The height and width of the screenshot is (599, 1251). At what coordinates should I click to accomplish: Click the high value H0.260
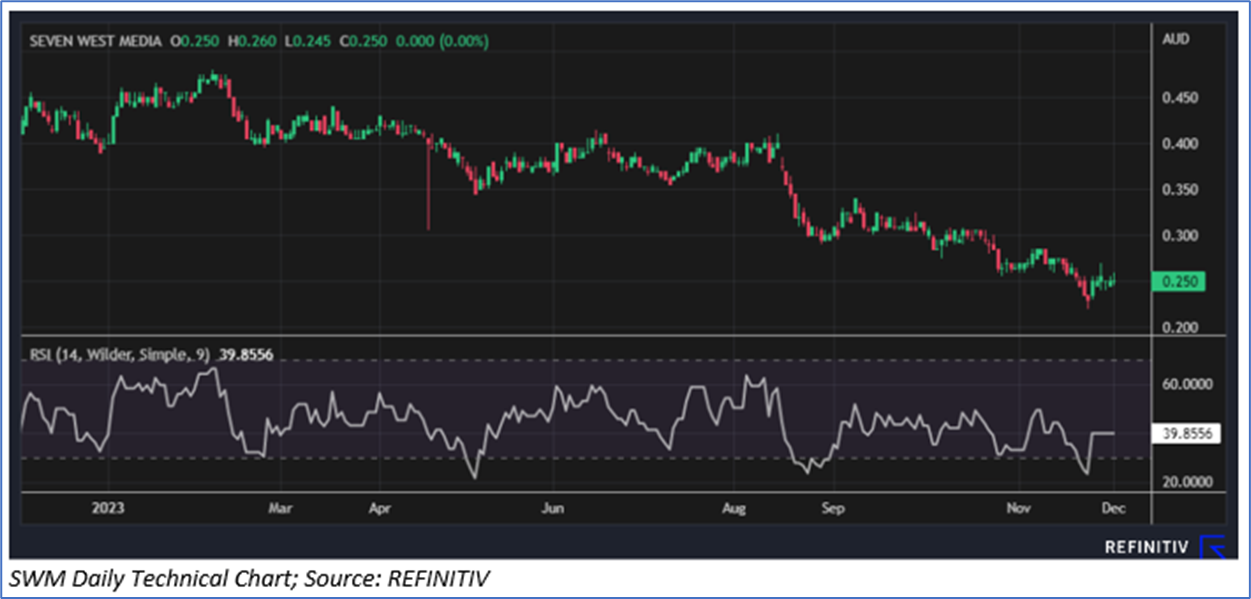point(253,41)
